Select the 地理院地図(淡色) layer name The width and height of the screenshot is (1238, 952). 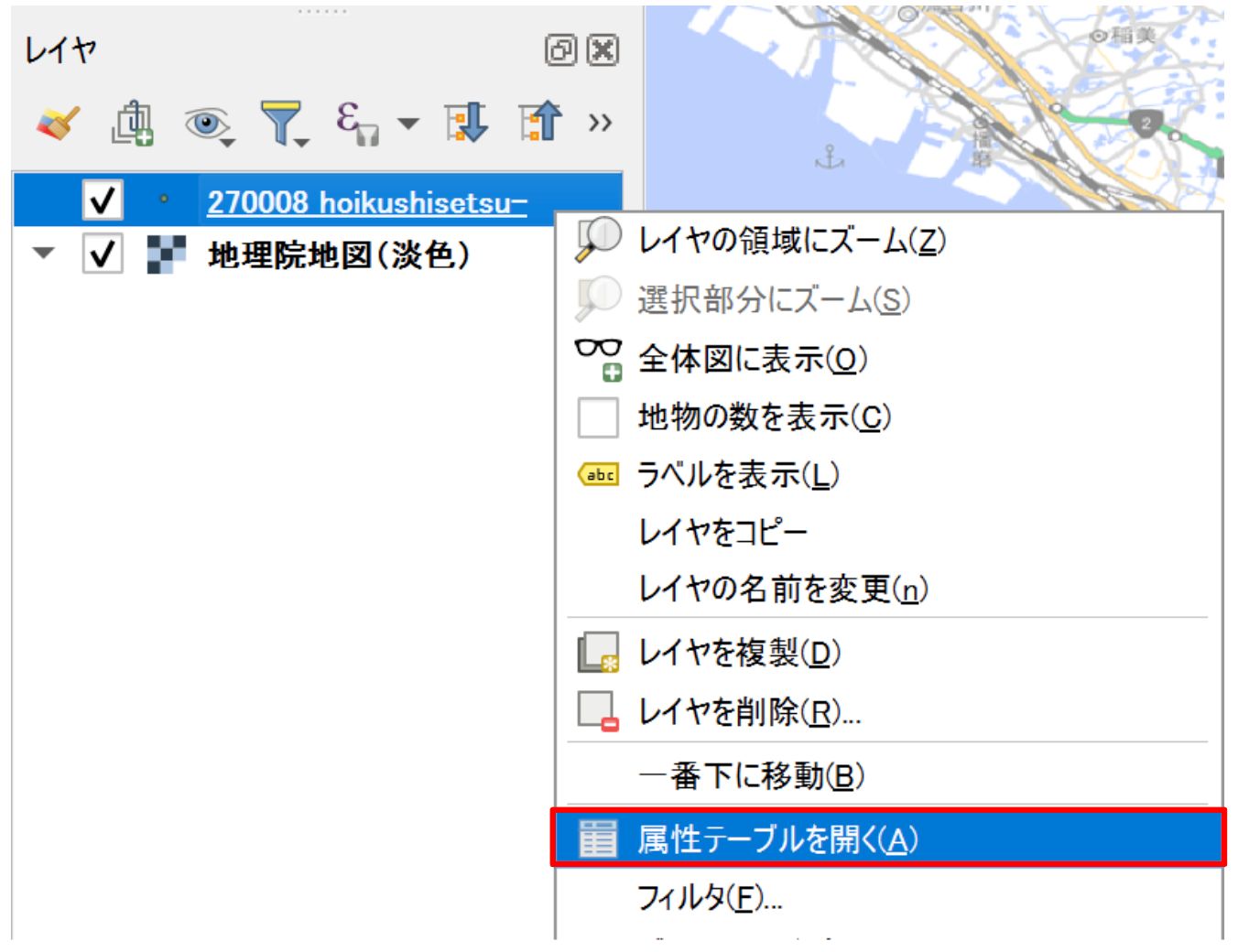point(339,254)
